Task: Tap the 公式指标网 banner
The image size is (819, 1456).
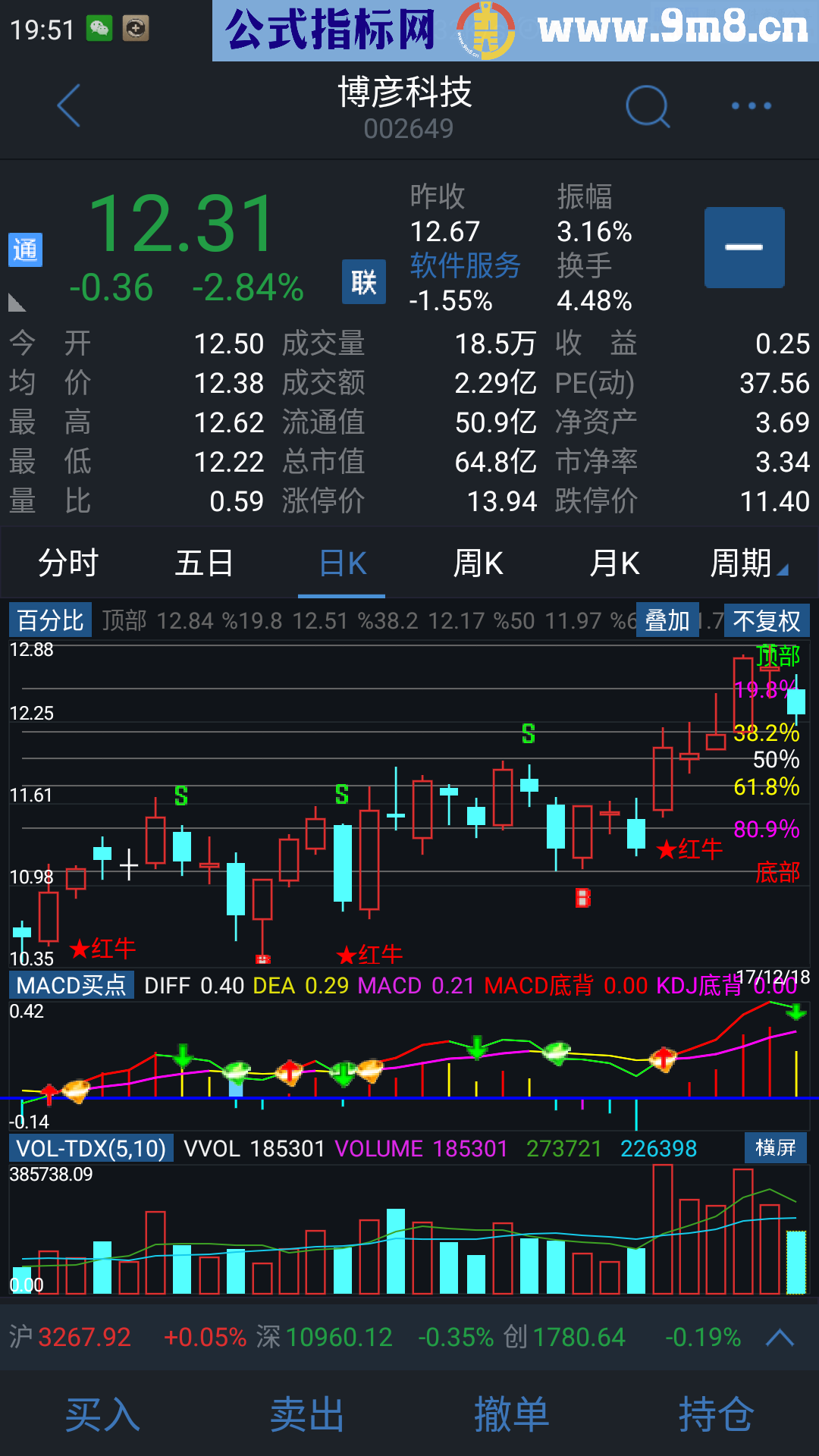Action: [x=516, y=30]
